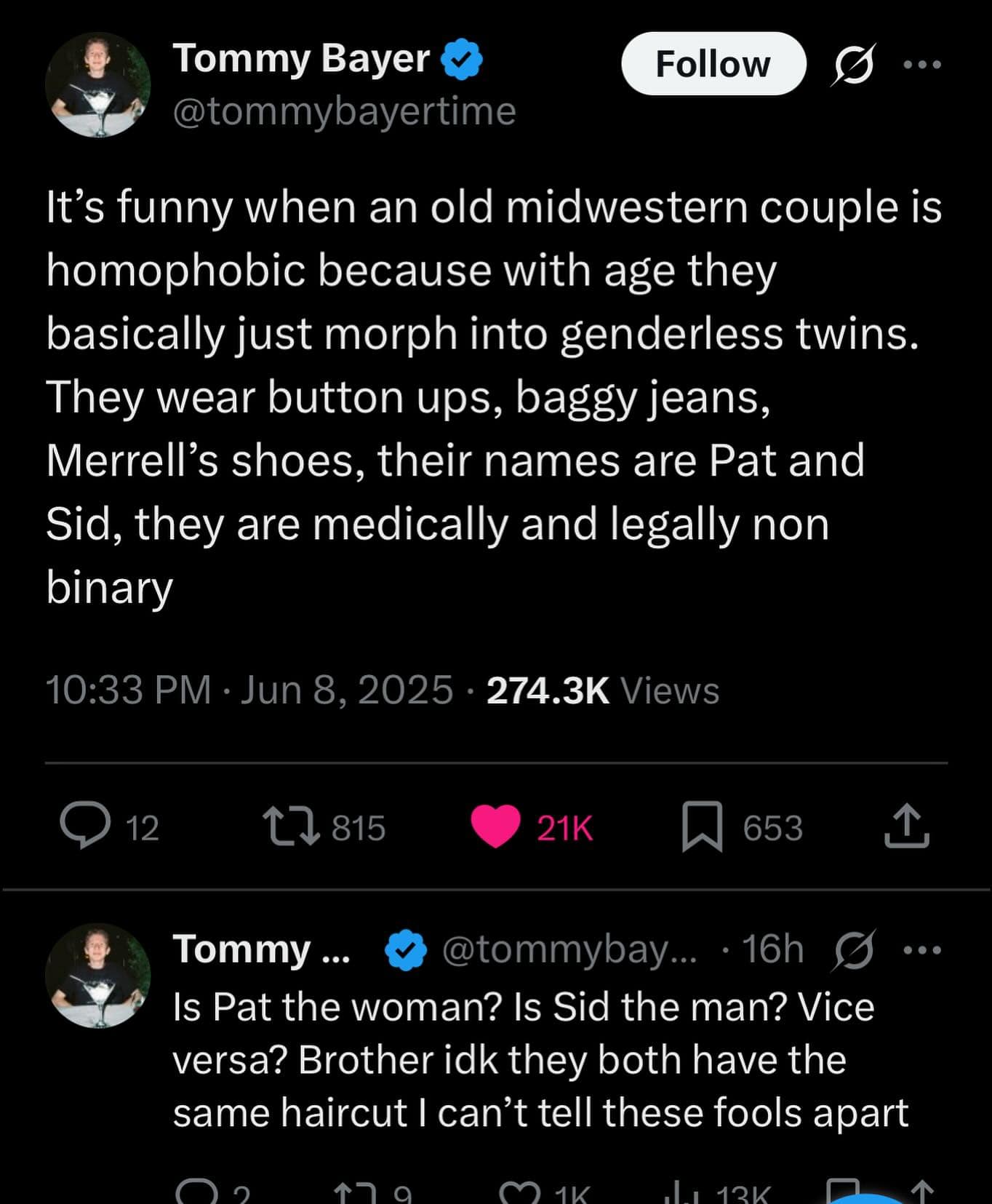Open Tommy Bayer's large profile picture
Screen dimensions: 992x1204
[98, 85]
